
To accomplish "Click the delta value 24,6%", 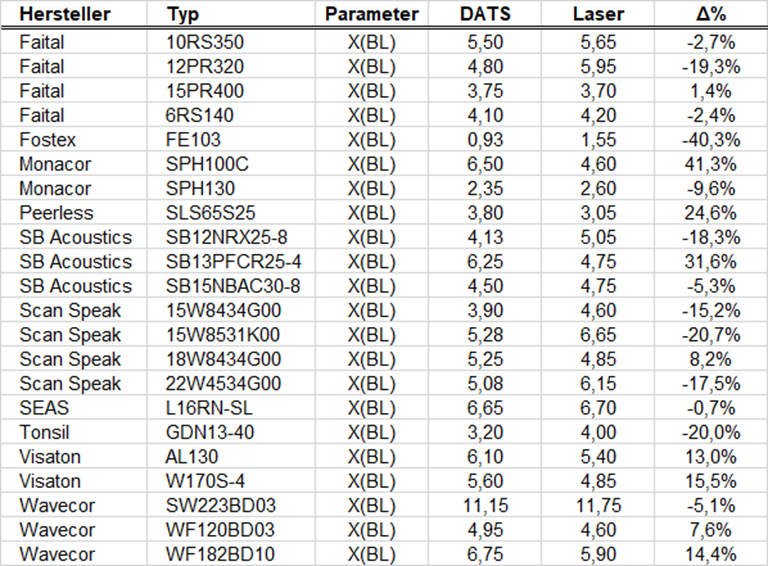I will point(711,213).
